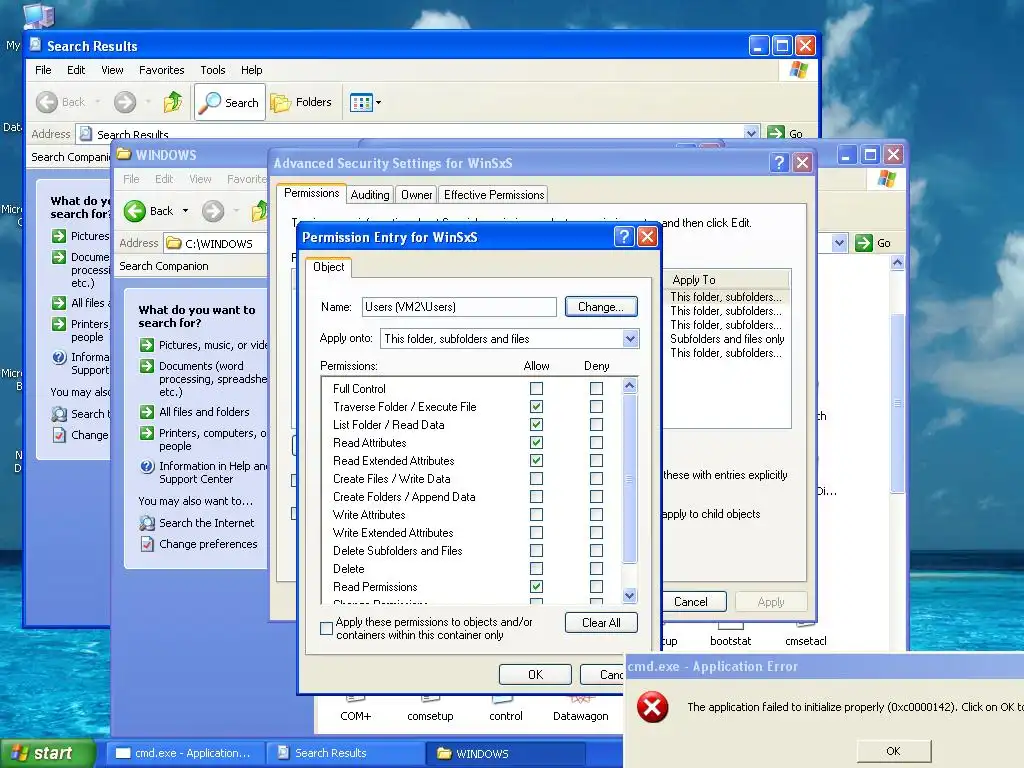
Task: Open the cmsetacl file
Action: pos(805,635)
